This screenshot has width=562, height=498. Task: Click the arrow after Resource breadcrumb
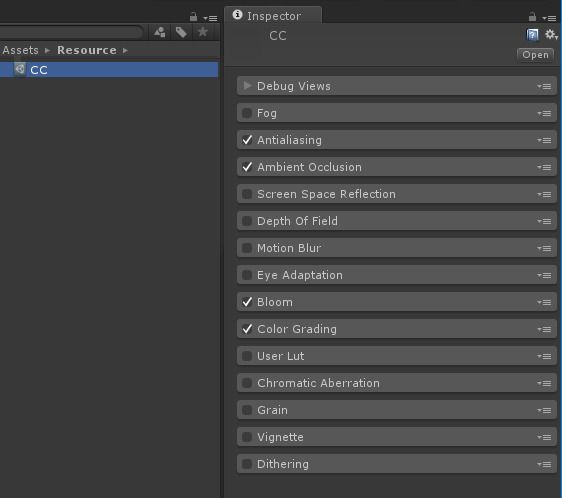[x=125, y=51]
